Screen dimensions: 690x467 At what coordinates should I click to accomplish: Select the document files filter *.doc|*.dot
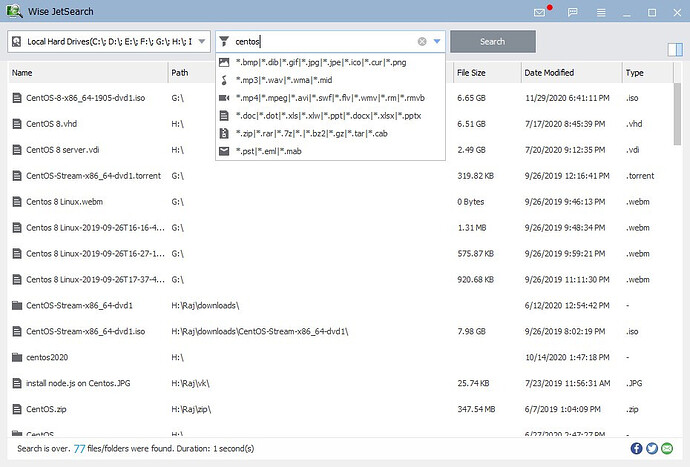[330, 116]
